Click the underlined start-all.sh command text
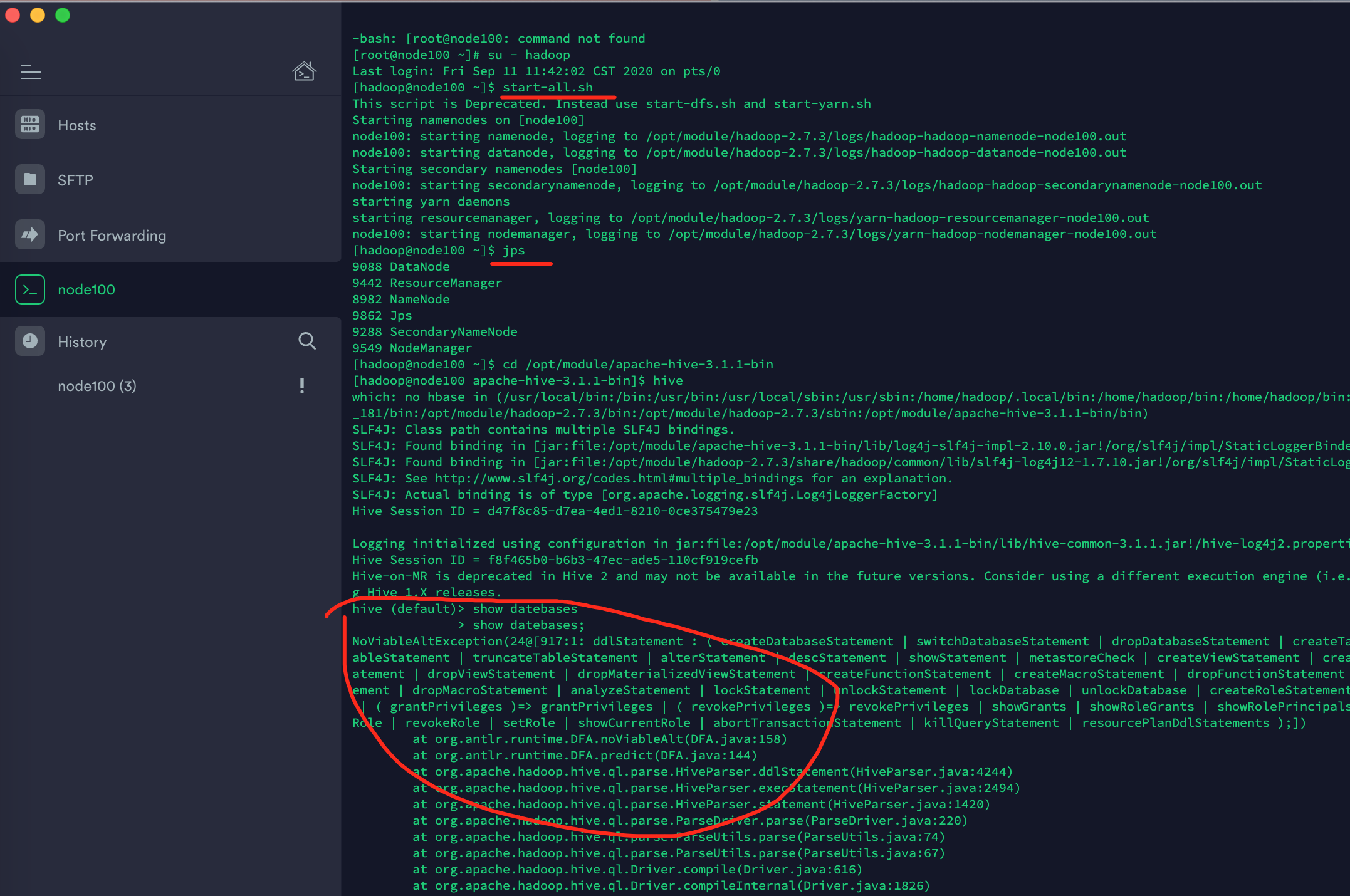 [x=547, y=88]
